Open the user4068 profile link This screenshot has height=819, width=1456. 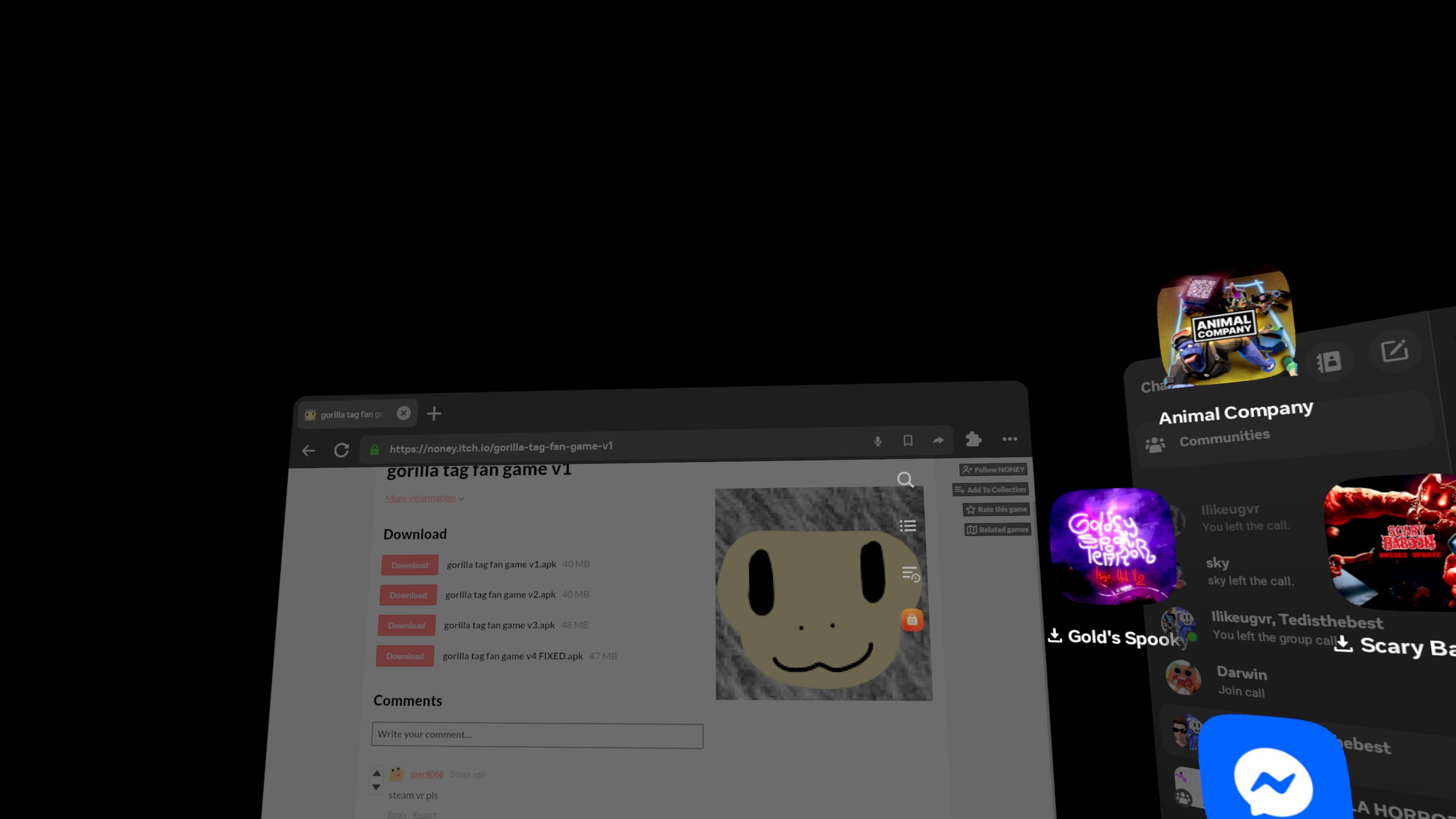[x=427, y=774]
